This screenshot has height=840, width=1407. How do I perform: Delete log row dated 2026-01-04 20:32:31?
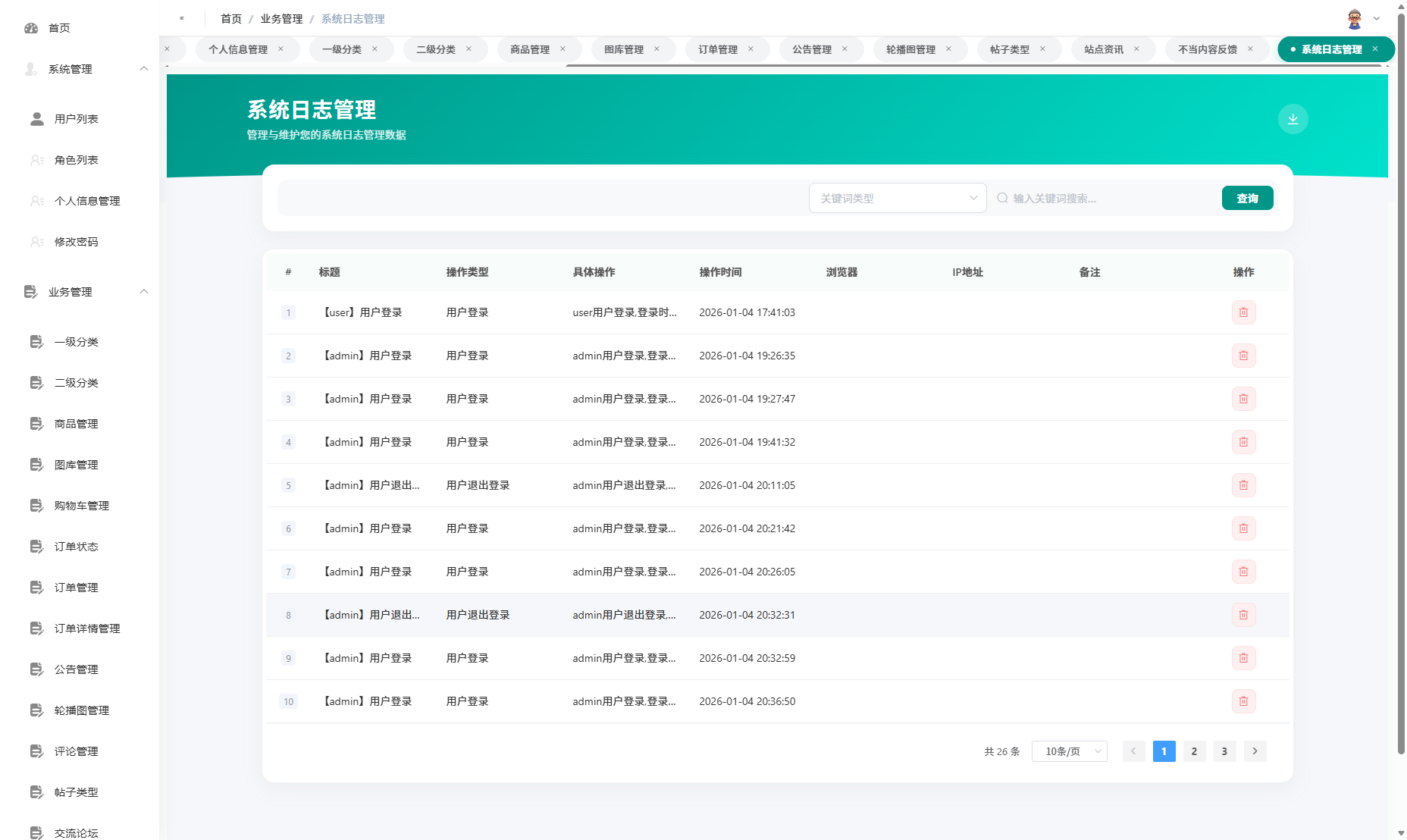1242,615
